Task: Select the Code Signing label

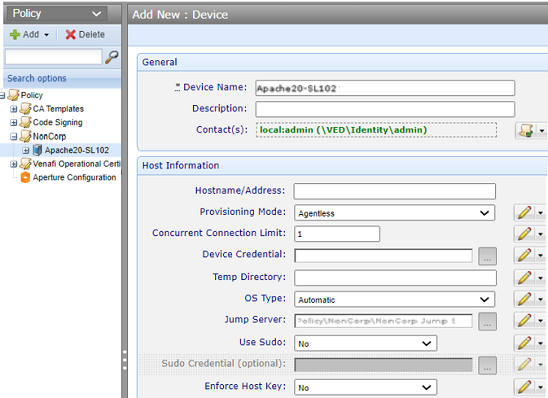Action: 58,122
